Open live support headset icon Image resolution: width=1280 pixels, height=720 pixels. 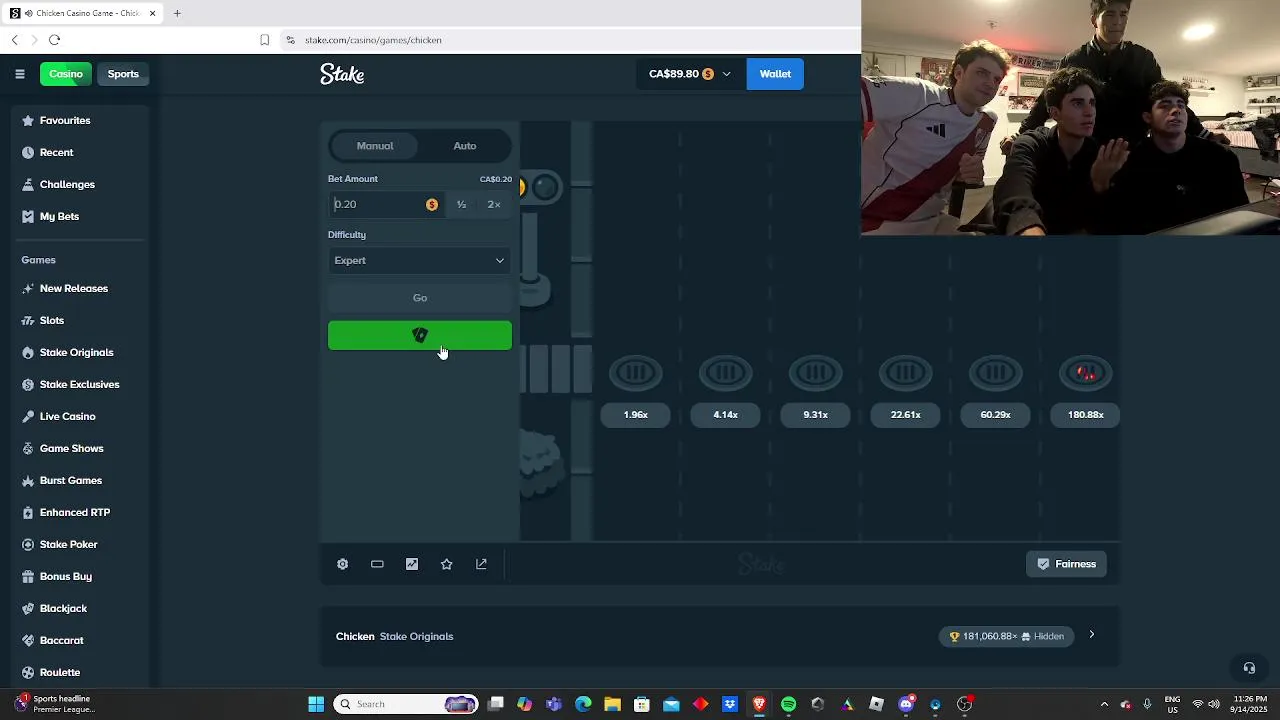coord(1249,668)
